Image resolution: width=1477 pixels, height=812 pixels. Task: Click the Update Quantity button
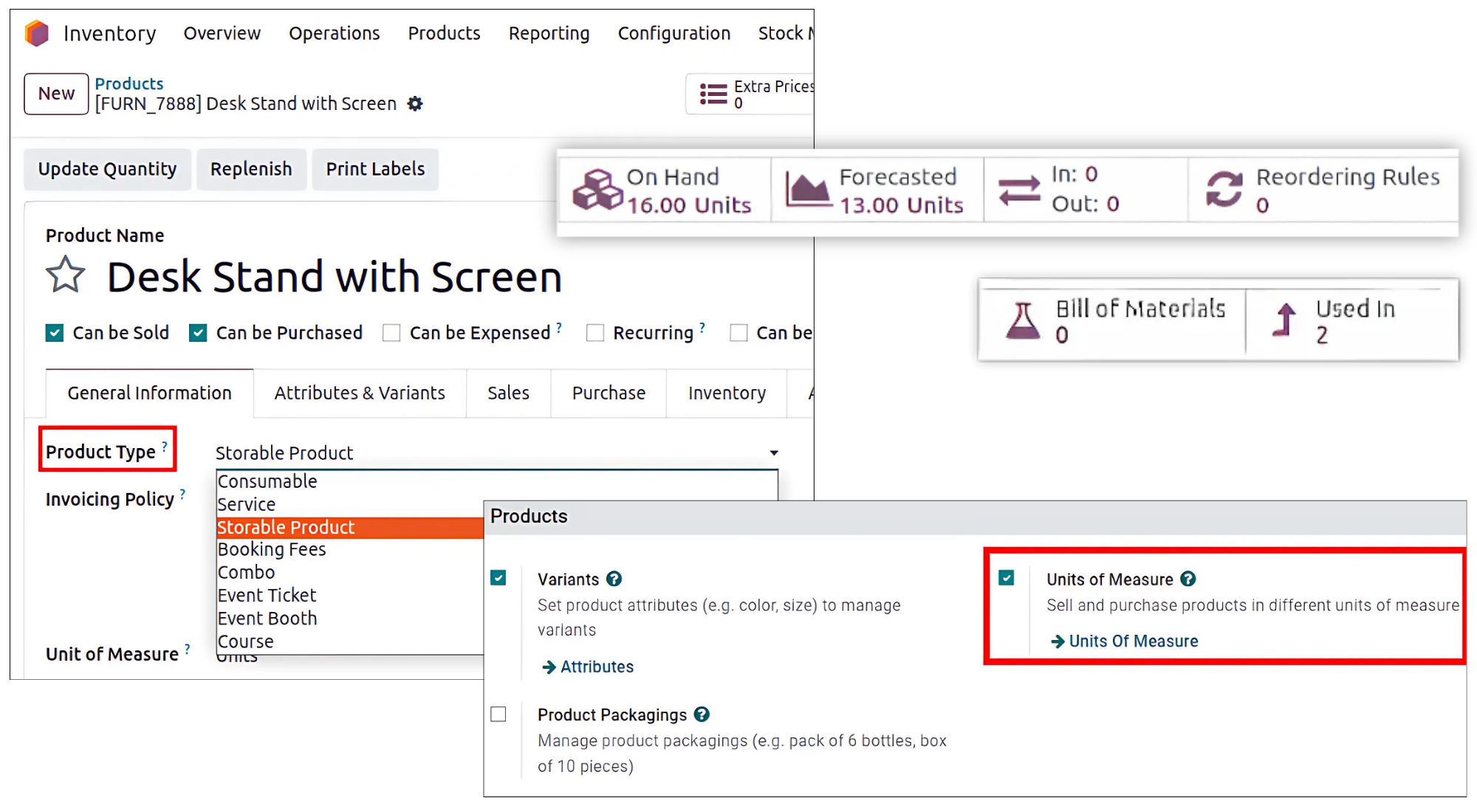pyautogui.click(x=108, y=169)
